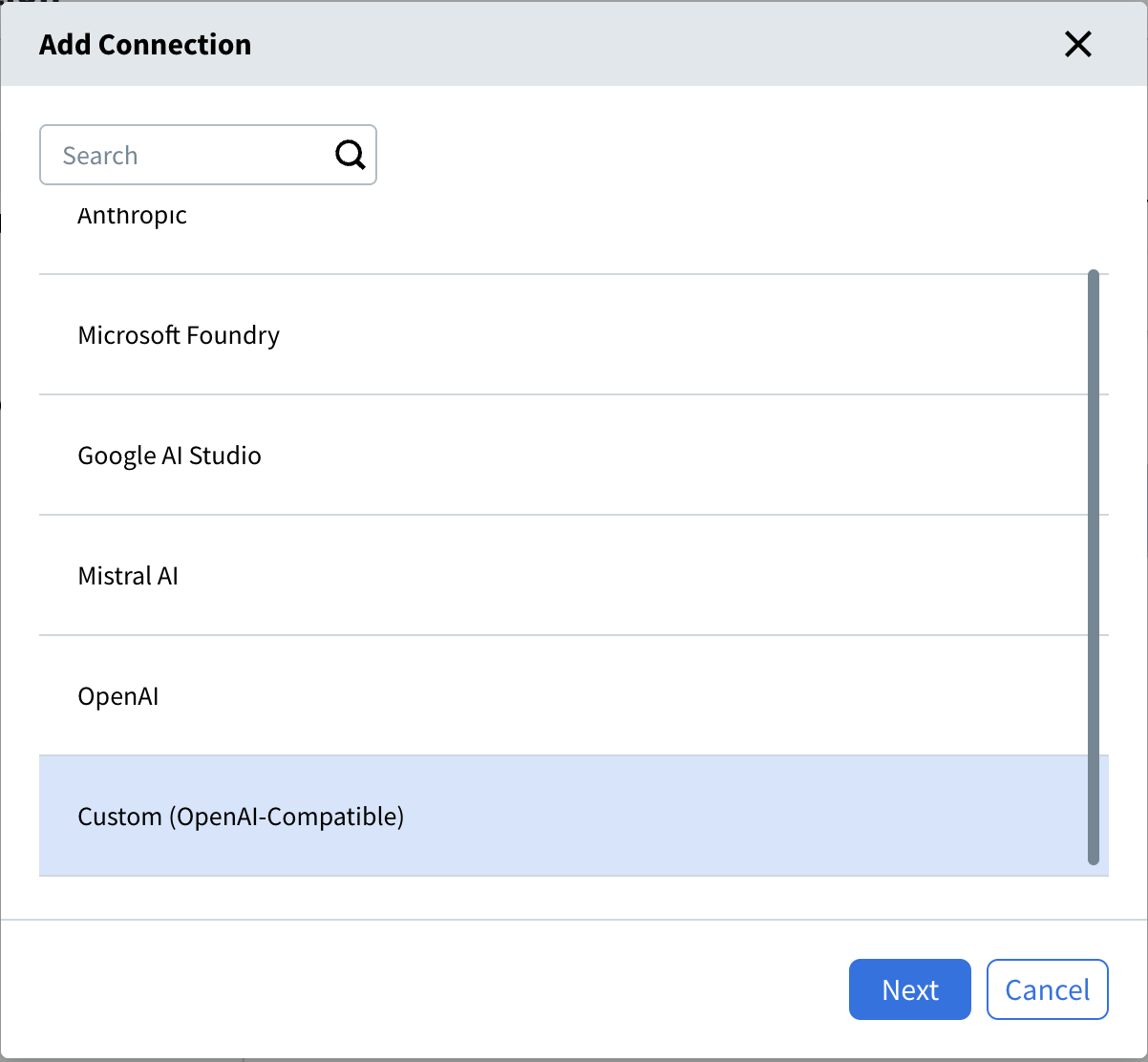
Task: Click the Next button
Action: tap(910, 989)
